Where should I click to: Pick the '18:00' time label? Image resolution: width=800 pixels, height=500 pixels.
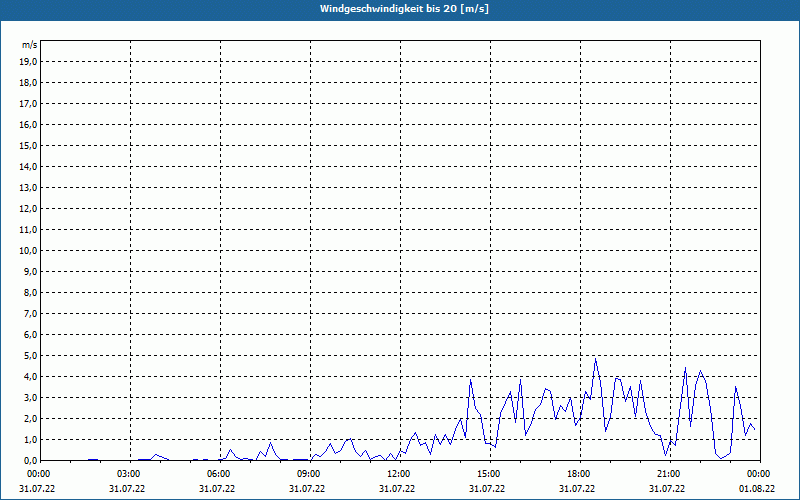579,474
